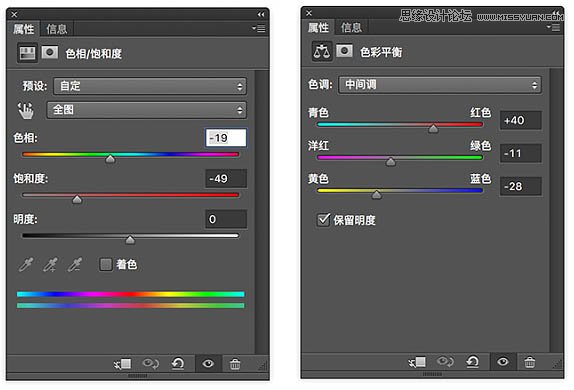
Task: Close the Hue/Saturation properties panel
Action: point(14,14)
